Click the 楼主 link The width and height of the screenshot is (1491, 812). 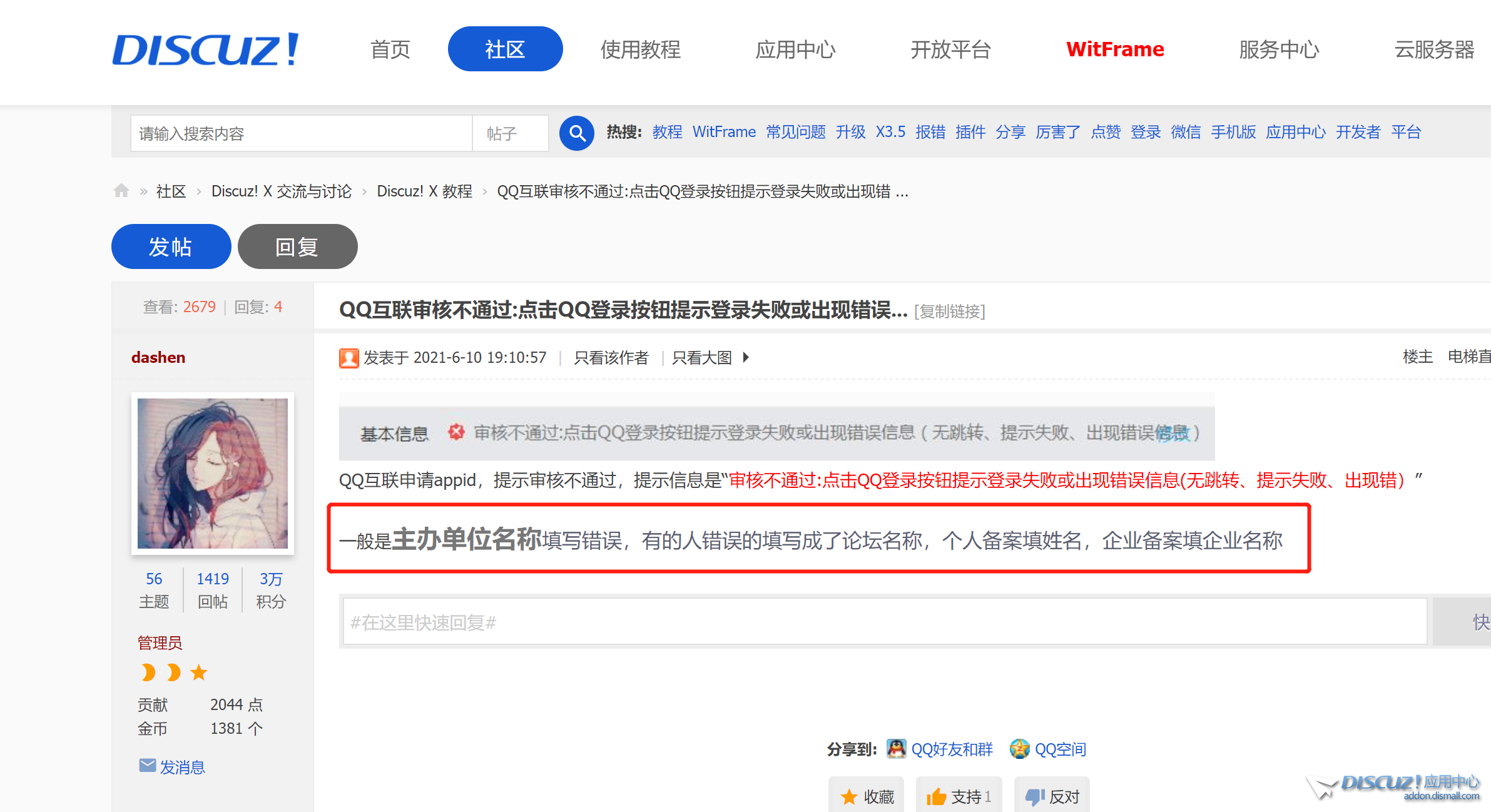pos(1417,357)
